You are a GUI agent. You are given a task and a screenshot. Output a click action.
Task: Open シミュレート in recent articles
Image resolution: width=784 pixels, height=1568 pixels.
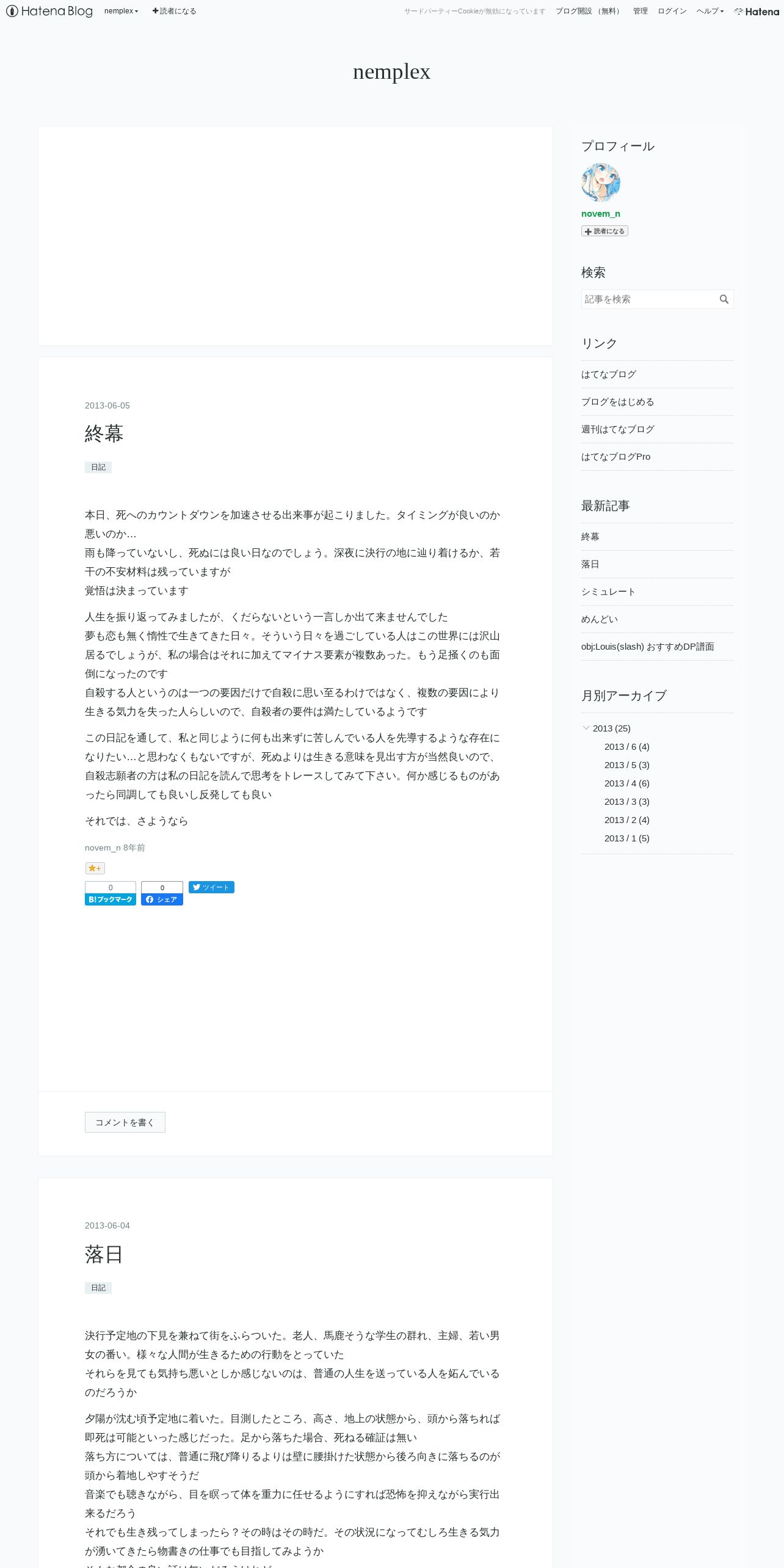click(609, 592)
